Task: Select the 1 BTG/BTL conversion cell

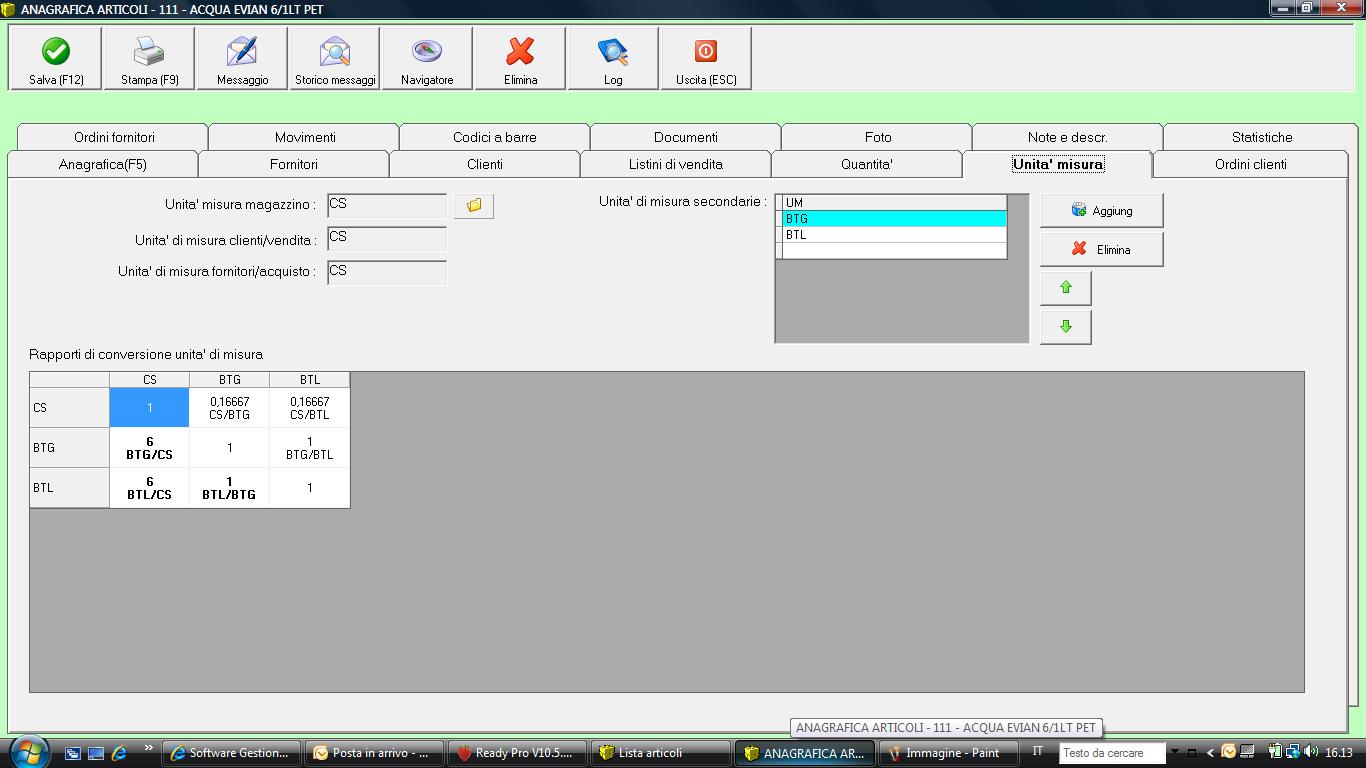Action: click(309, 448)
